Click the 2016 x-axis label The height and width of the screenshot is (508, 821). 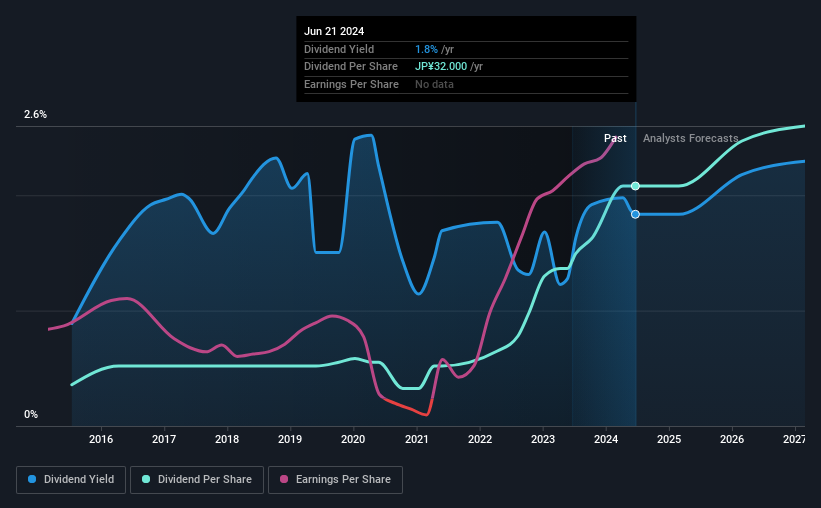(x=101, y=439)
